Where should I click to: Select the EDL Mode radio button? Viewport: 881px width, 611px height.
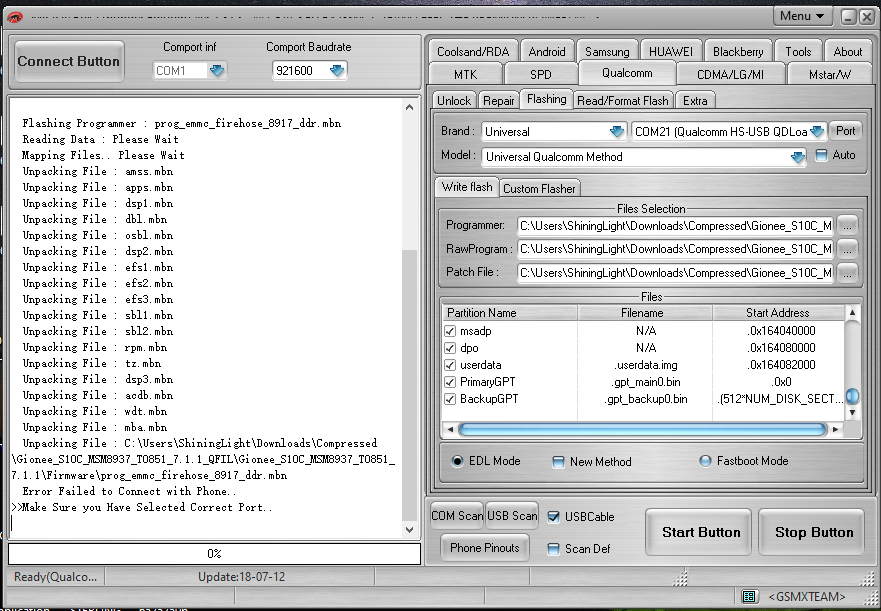[x=457, y=461]
